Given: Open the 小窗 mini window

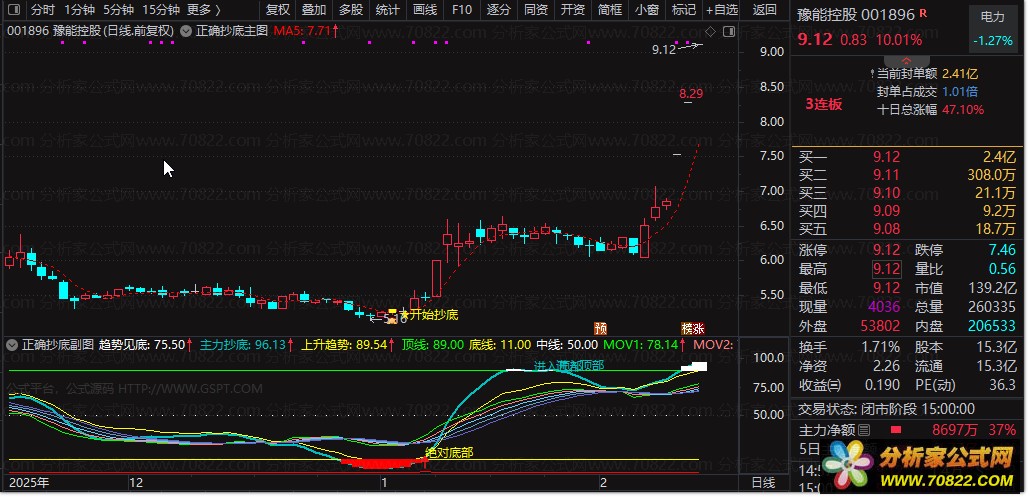Looking at the screenshot, I should point(647,10).
